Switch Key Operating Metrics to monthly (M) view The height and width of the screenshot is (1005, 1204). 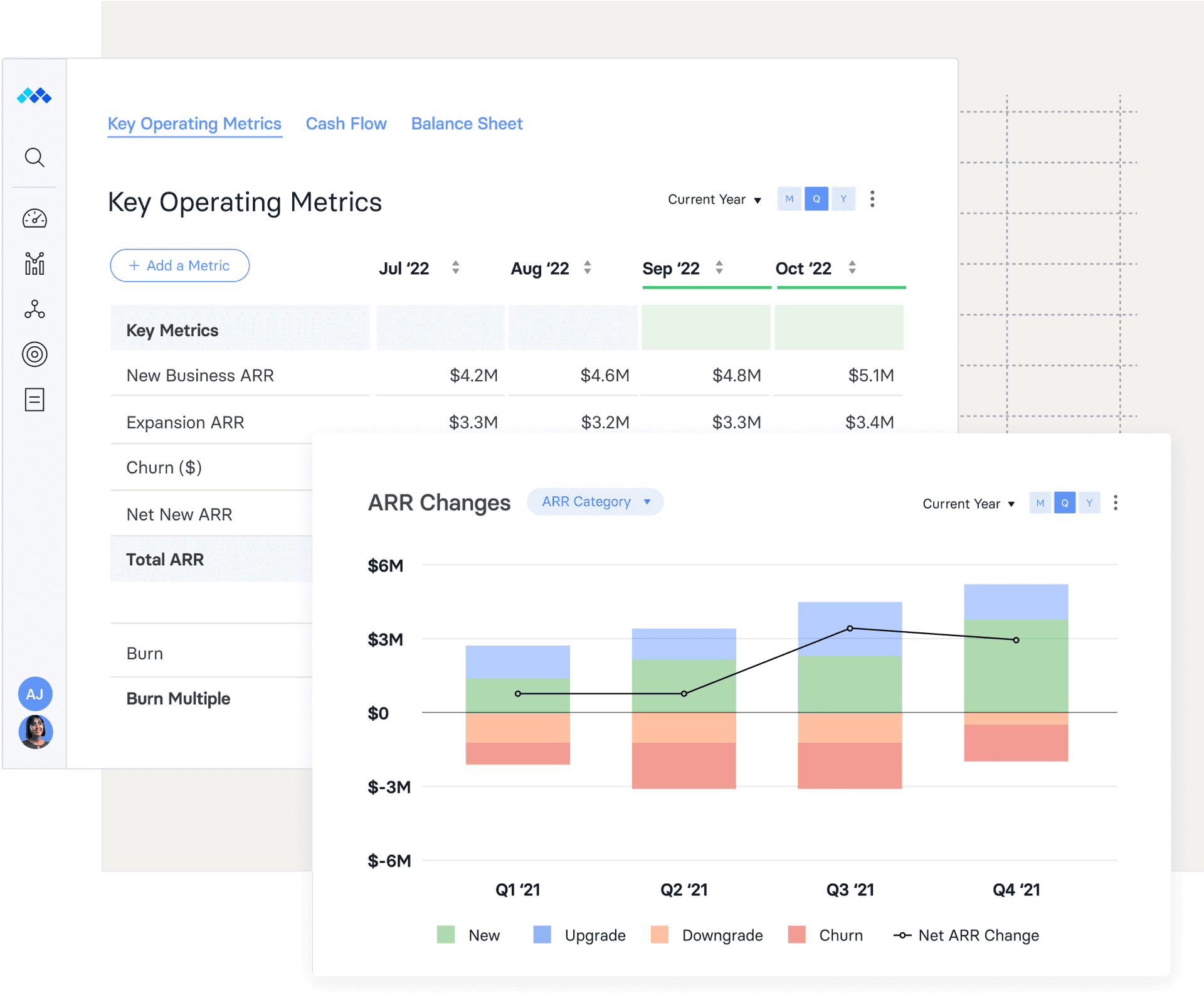click(x=789, y=199)
